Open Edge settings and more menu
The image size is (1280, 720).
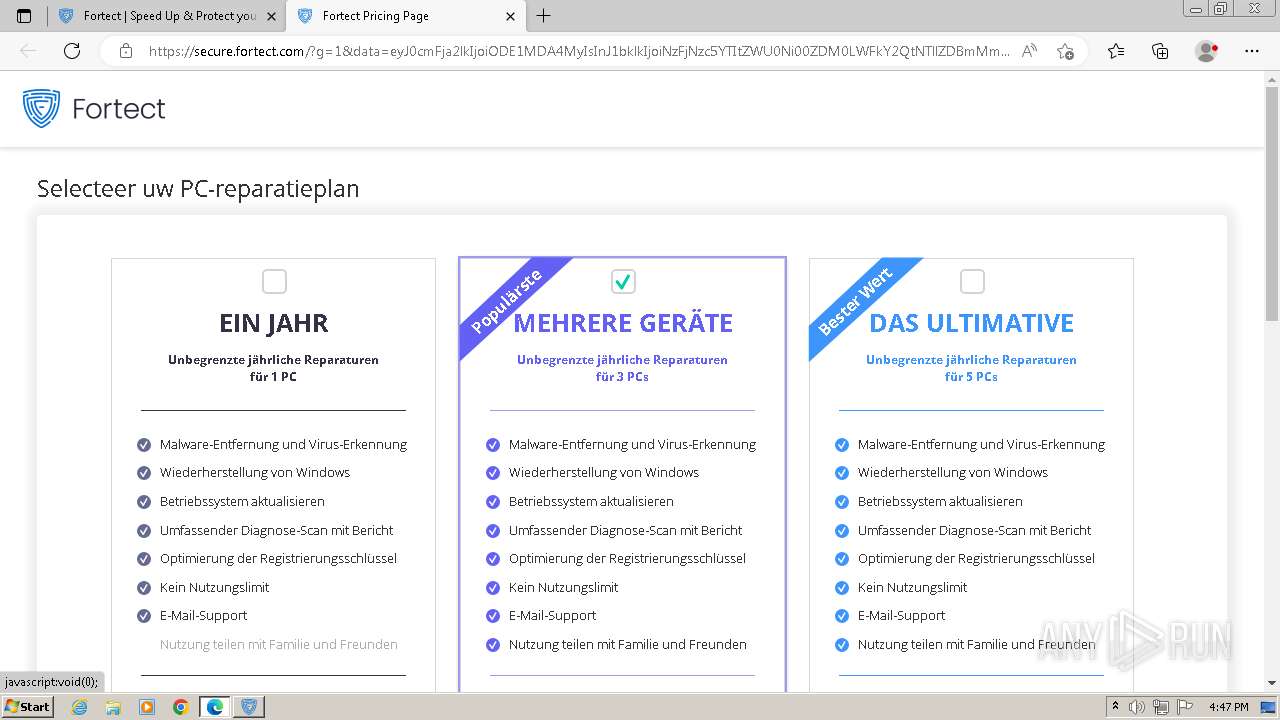coord(1252,51)
